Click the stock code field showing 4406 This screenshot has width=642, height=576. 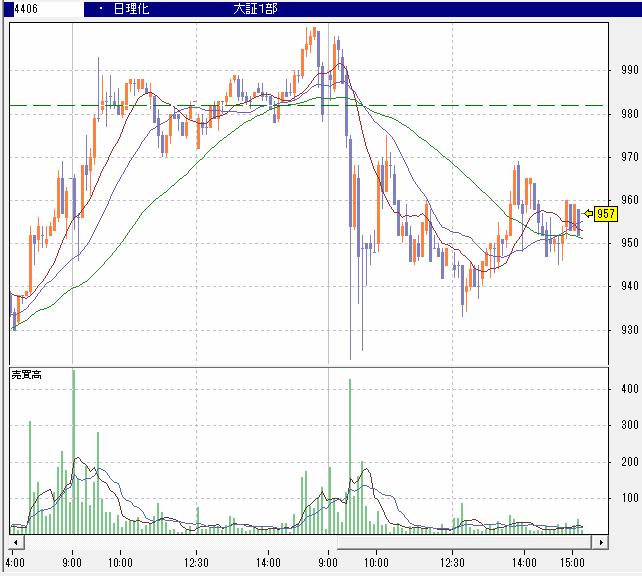pyautogui.click(x=49, y=9)
